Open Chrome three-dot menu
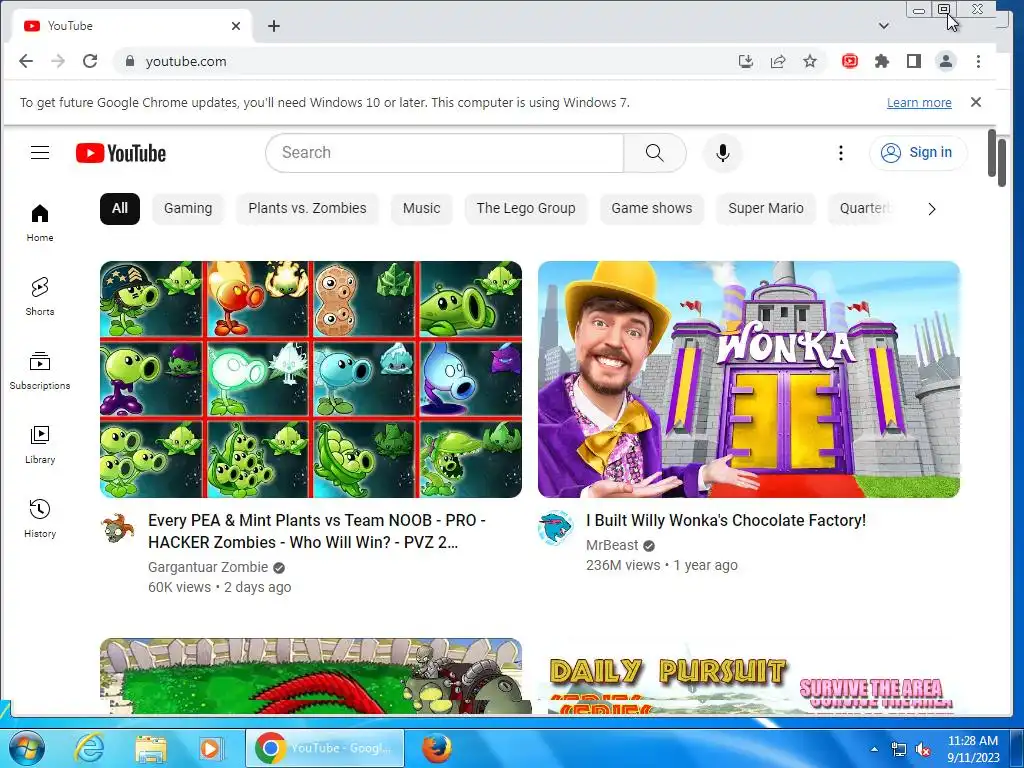The image size is (1024, 768). pyautogui.click(x=978, y=61)
